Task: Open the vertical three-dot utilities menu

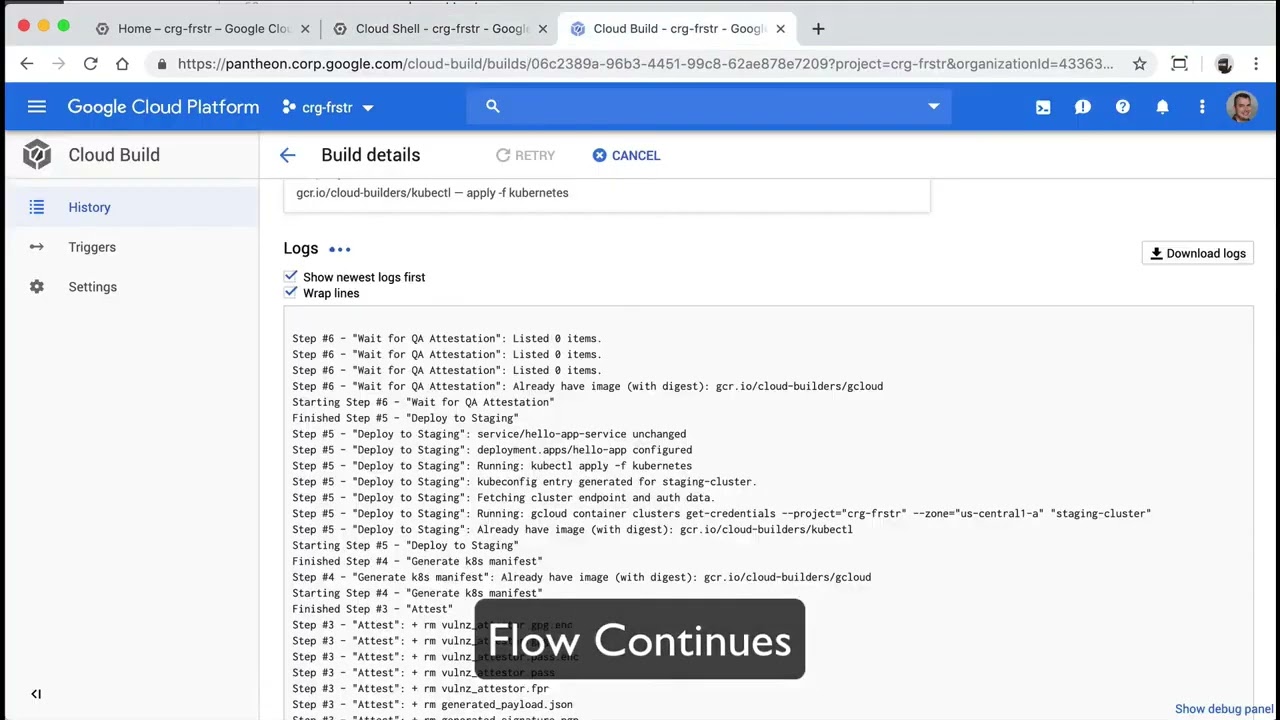Action: click(x=1202, y=107)
